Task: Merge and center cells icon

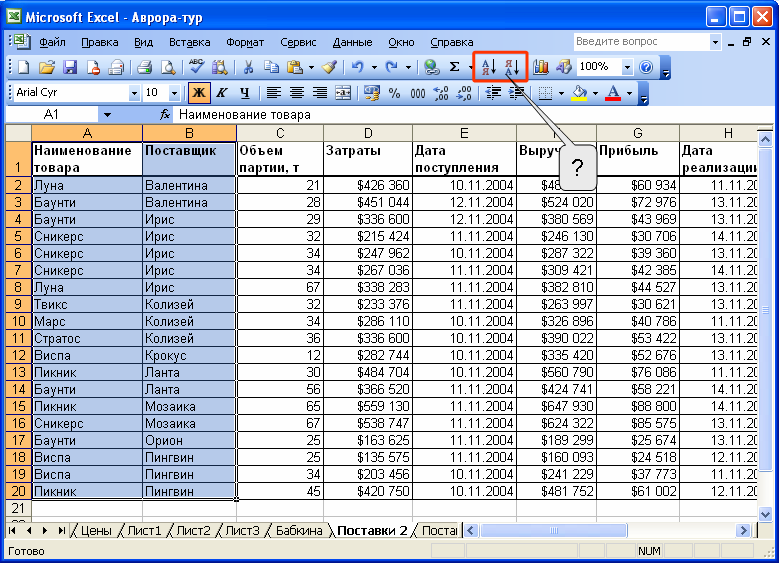Action: pos(343,93)
